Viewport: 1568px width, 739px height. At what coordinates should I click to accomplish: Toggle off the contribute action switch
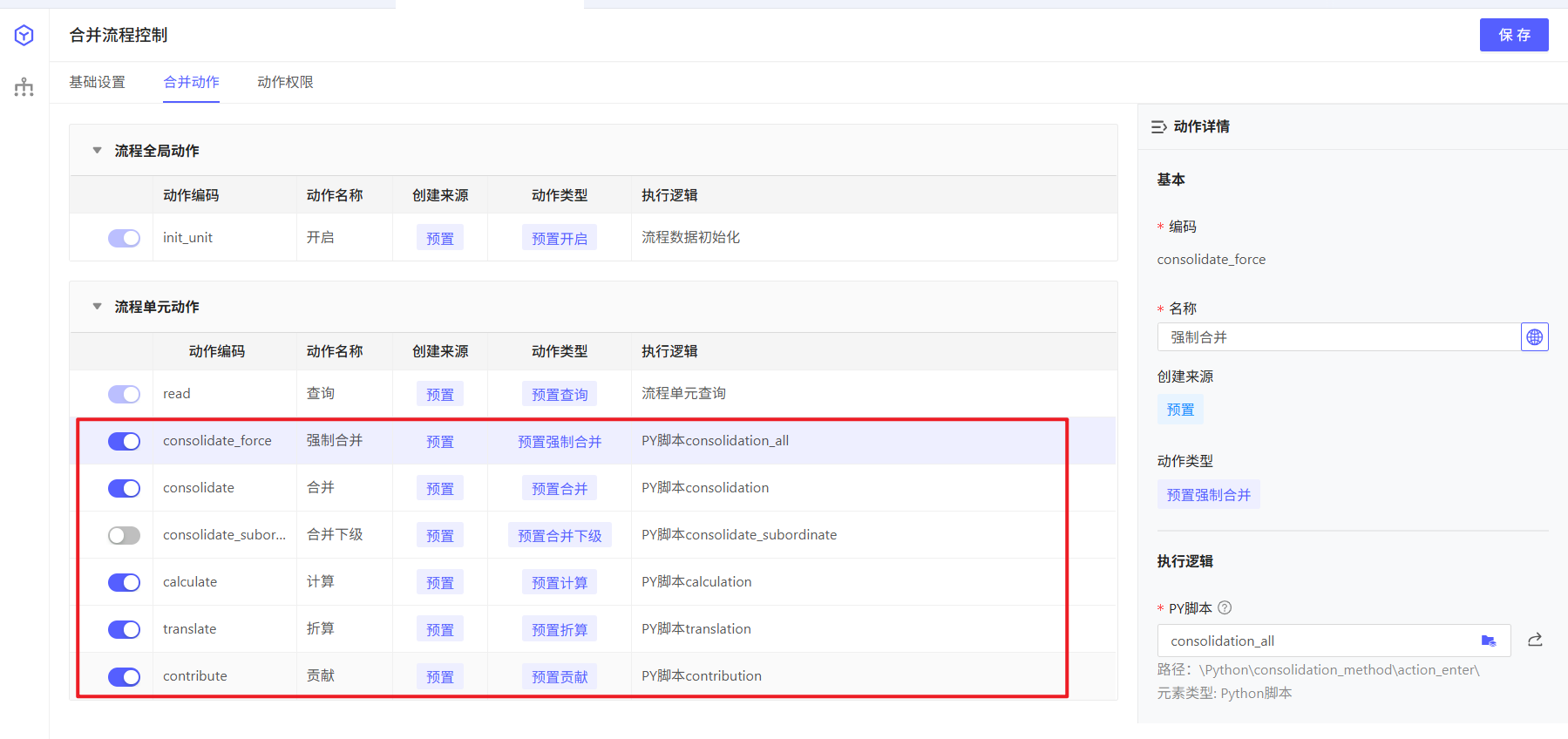coord(124,676)
